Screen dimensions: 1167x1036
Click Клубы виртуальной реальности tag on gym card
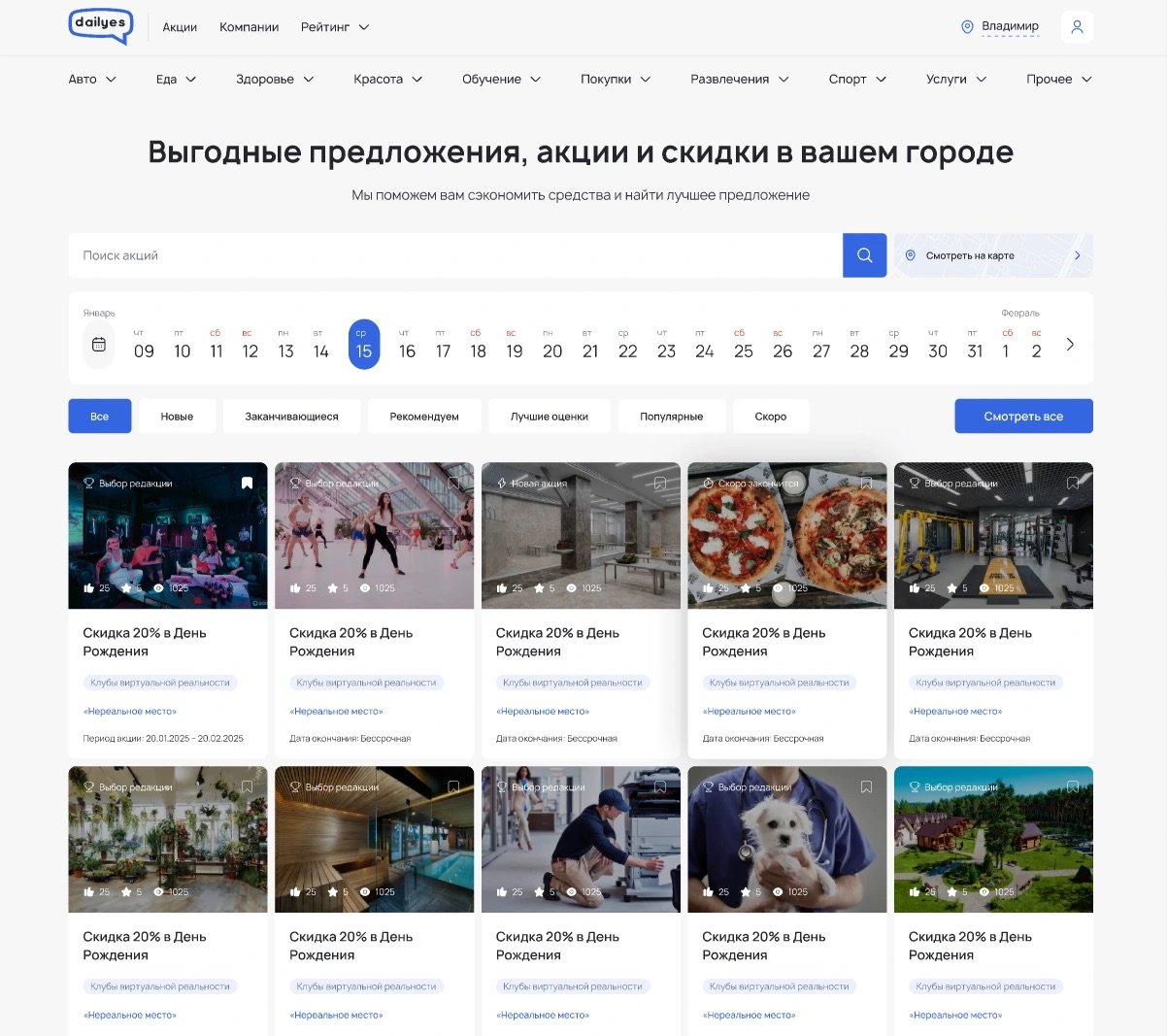(985, 683)
